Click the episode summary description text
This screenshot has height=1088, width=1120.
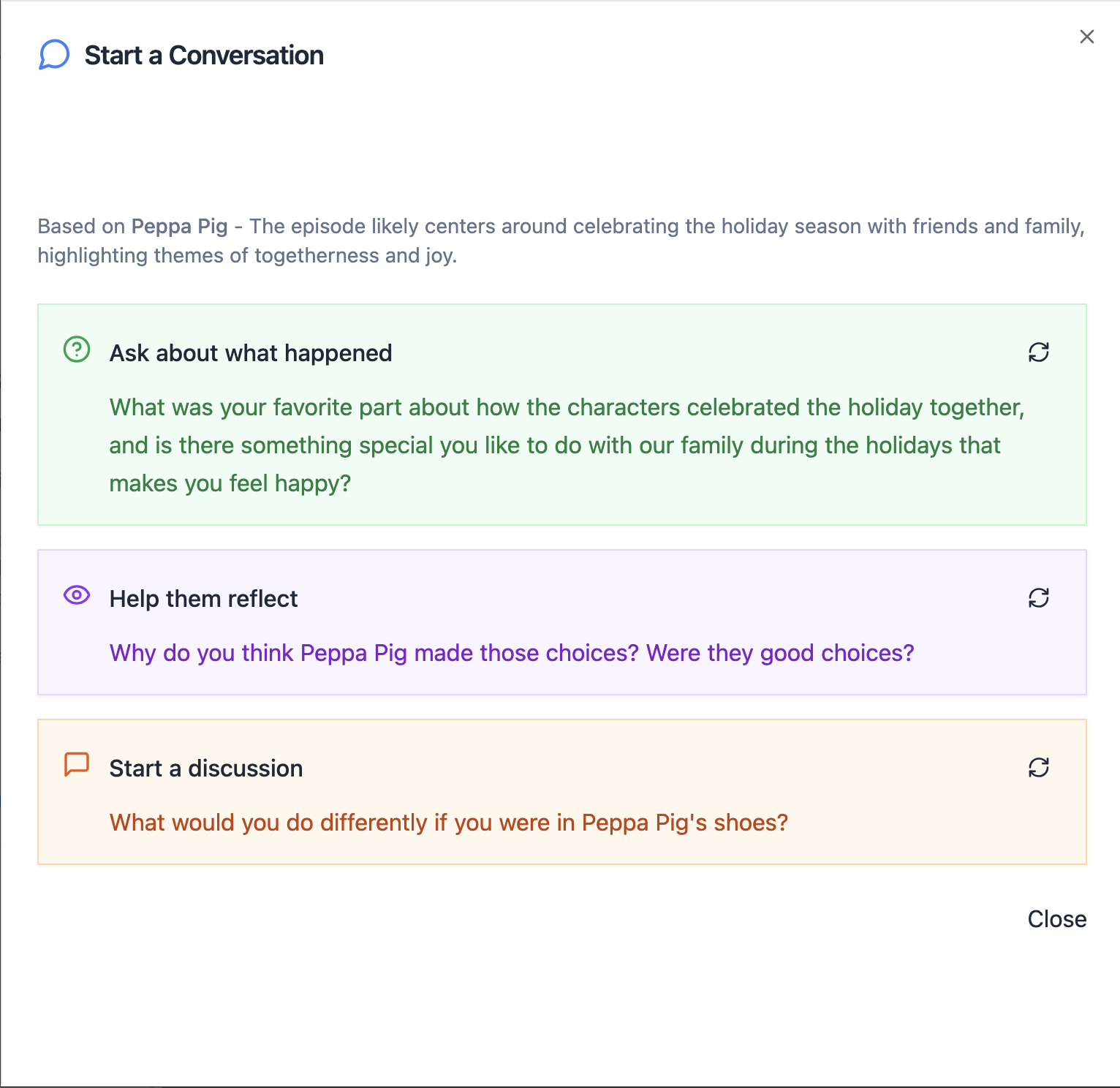click(x=561, y=241)
